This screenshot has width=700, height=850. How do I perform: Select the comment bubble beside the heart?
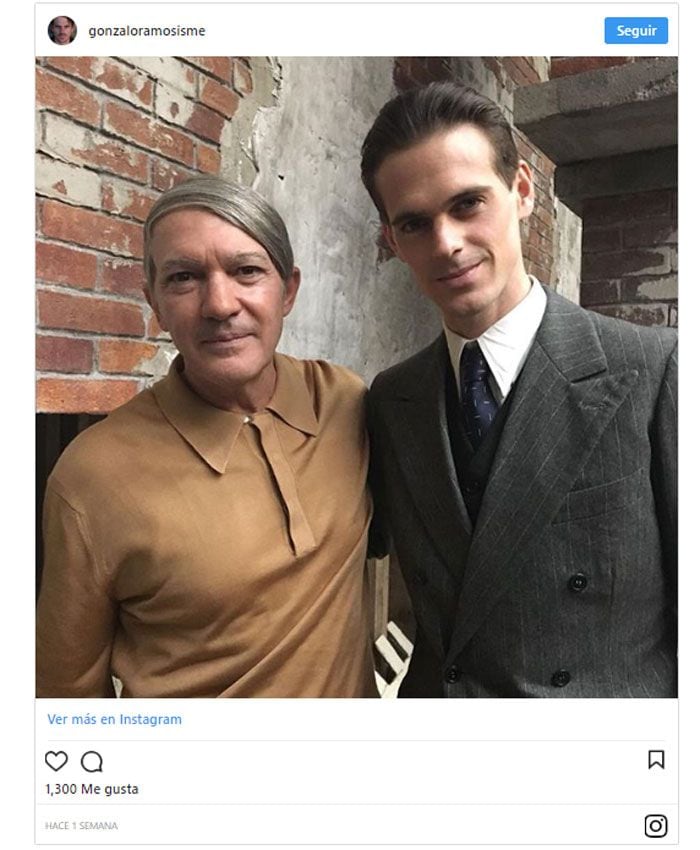[92, 762]
